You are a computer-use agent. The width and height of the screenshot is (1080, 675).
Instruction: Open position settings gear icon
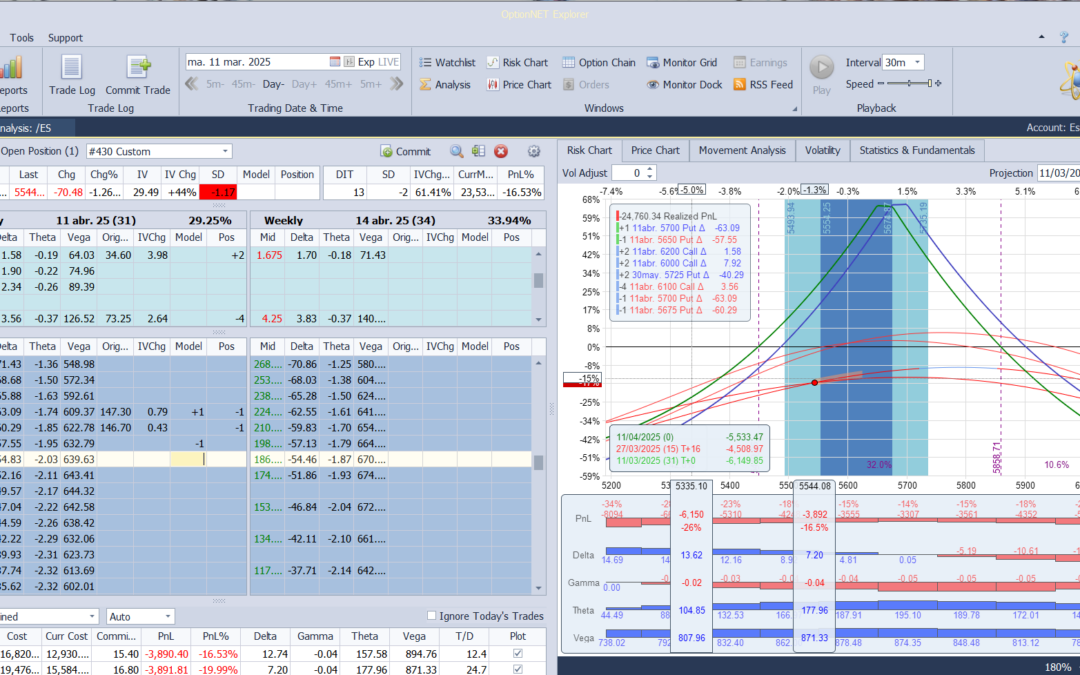coord(534,152)
